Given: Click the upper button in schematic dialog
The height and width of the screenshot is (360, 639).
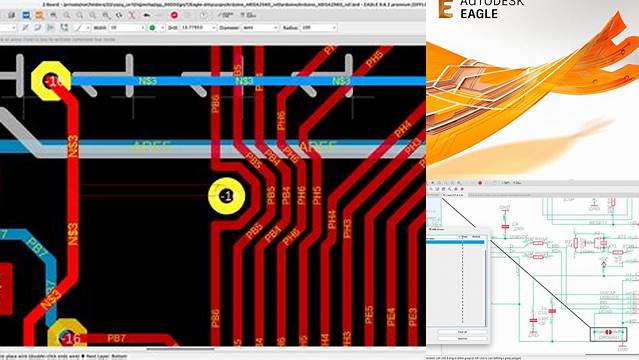Looking at the screenshot, I should tap(462, 332).
